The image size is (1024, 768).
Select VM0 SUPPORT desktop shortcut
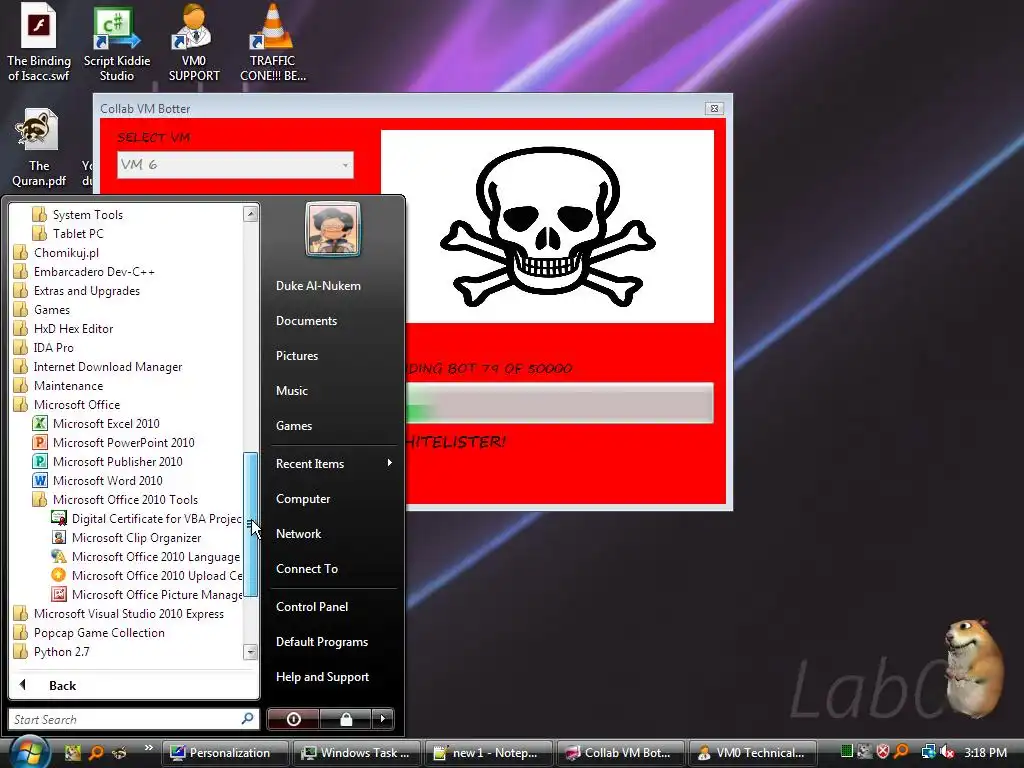194,42
